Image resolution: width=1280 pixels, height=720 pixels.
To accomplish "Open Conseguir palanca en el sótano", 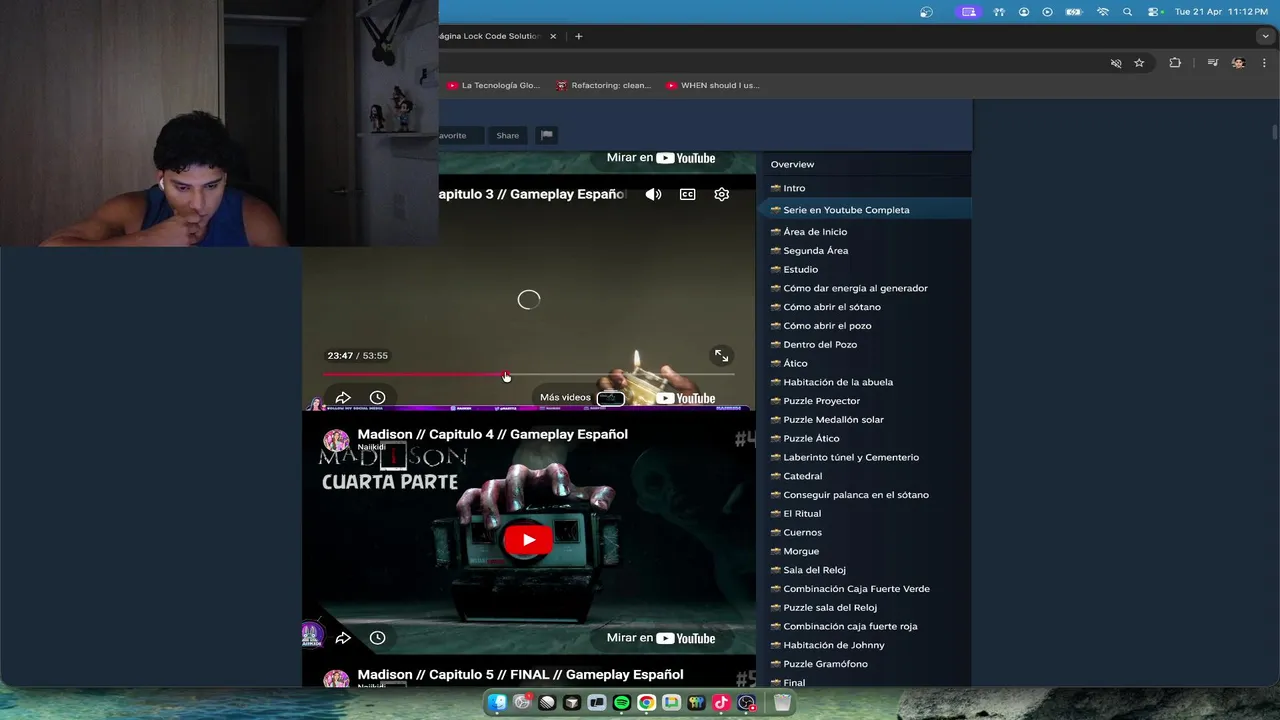I will point(856,495).
